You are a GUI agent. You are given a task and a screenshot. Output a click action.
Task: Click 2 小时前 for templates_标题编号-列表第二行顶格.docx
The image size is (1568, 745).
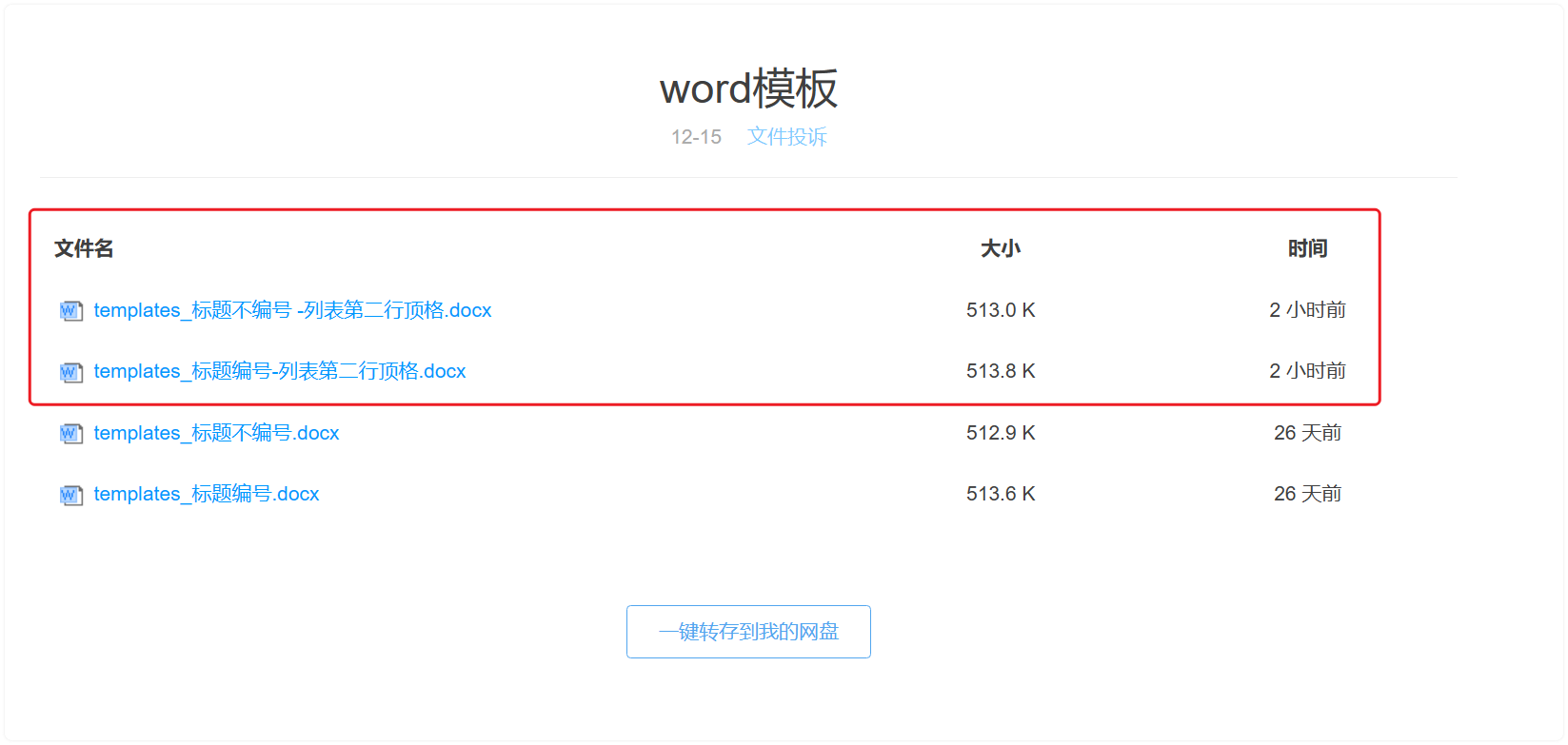pyautogui.click(x=1307, y=371)
